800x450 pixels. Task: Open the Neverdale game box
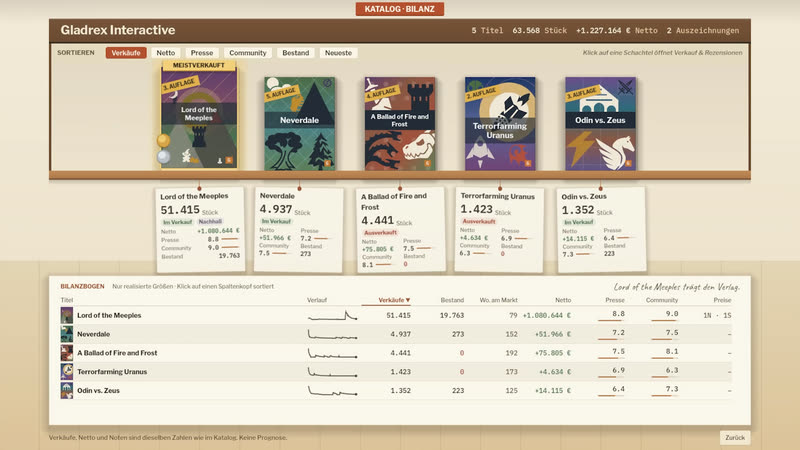tap(299, 123)
